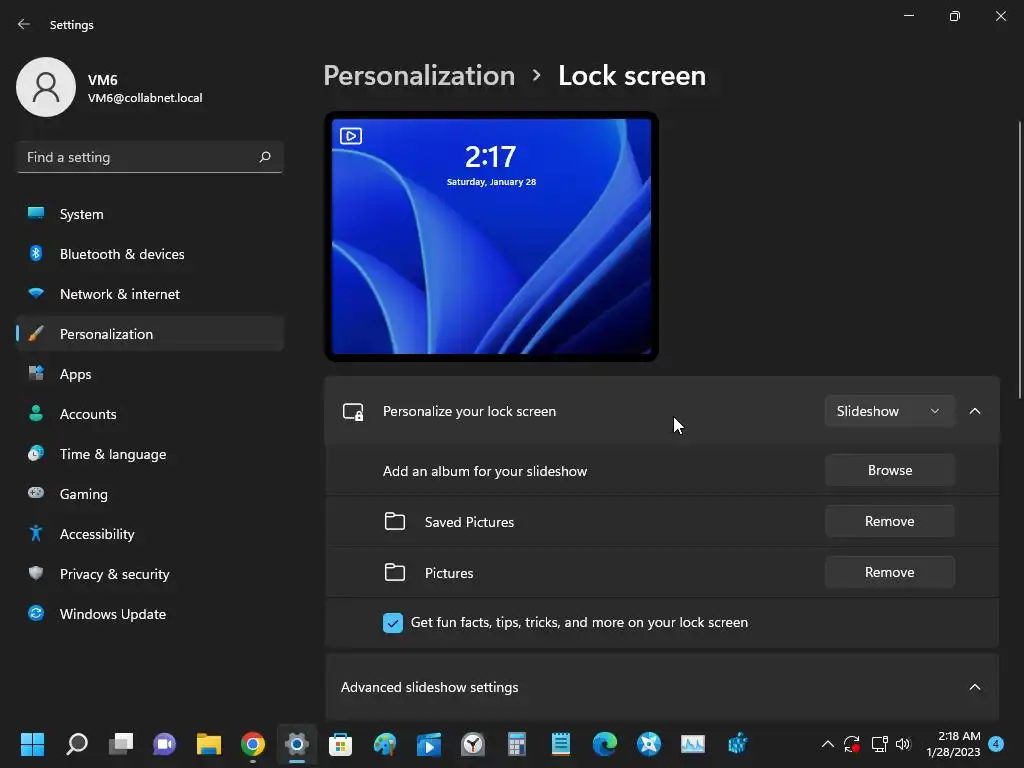The height and width of the screenshot is (768, 1024).
Task: Open Calculator from the taskbar
Action: click(517, 743)
